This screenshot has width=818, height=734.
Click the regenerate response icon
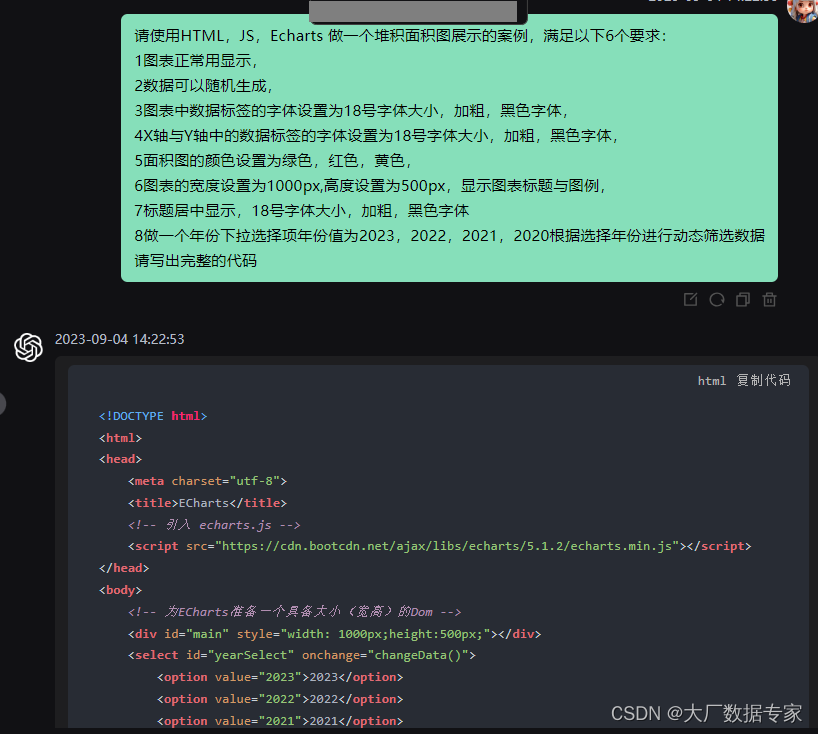coord(717,299)
